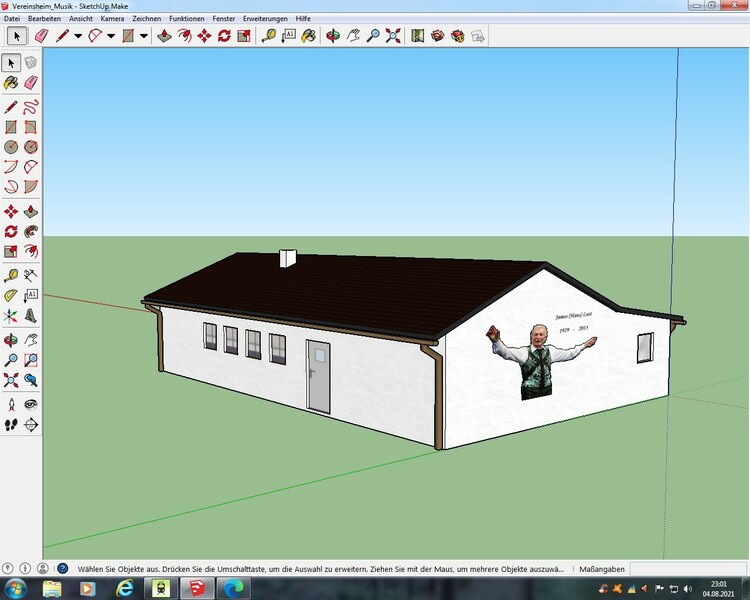Select the Eraser tool in top toolbar
Viewport: 750px width, 600px height.
tap(42, 36)
